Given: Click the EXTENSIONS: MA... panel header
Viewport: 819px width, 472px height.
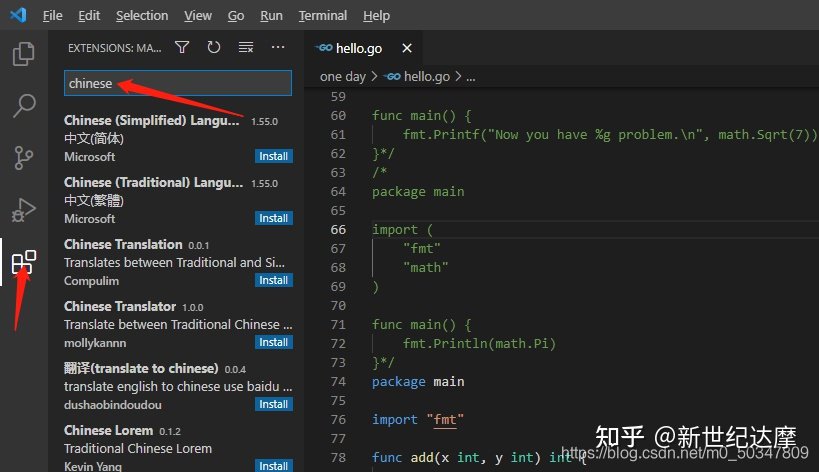Looking at the screenshot, I should point(115,48).
